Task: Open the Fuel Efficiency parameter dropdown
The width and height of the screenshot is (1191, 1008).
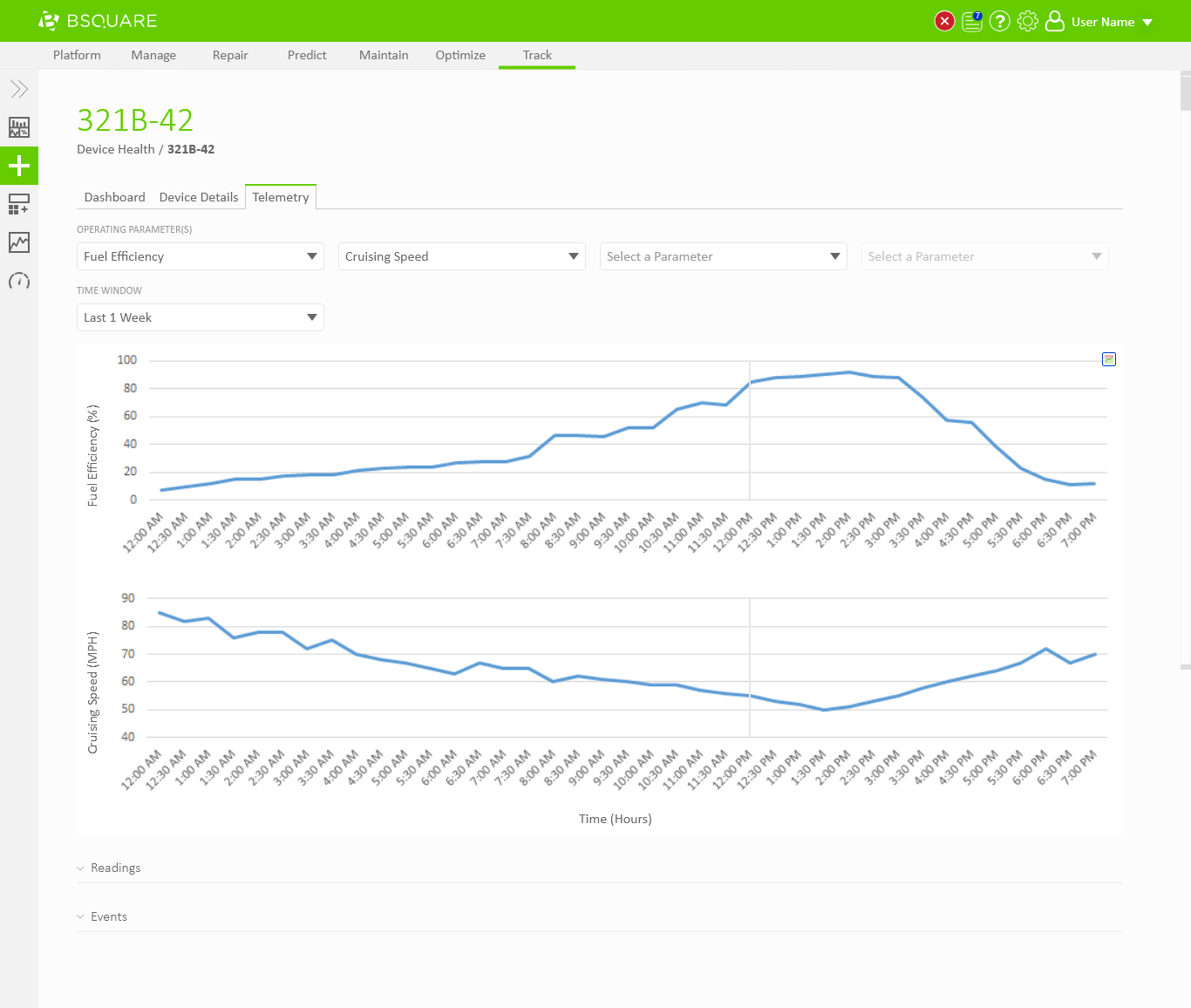Action: point(201,256)
